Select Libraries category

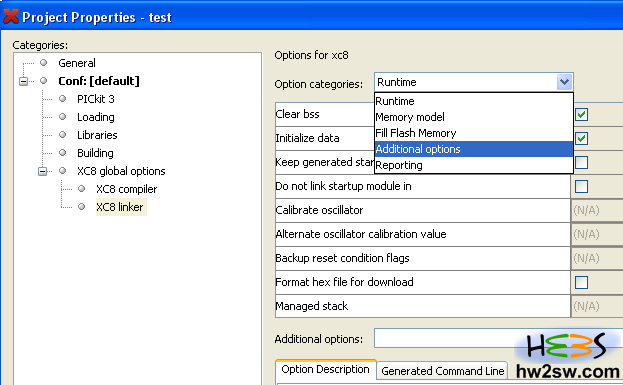[97, 135]
